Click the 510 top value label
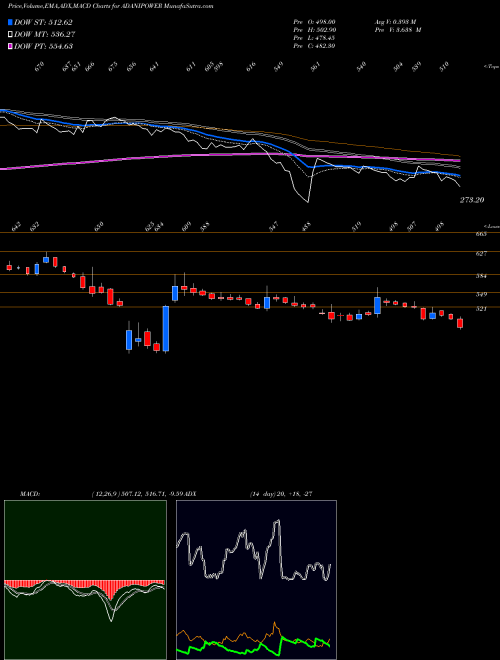This screenshot has height=660, width=500. [444, 67]
